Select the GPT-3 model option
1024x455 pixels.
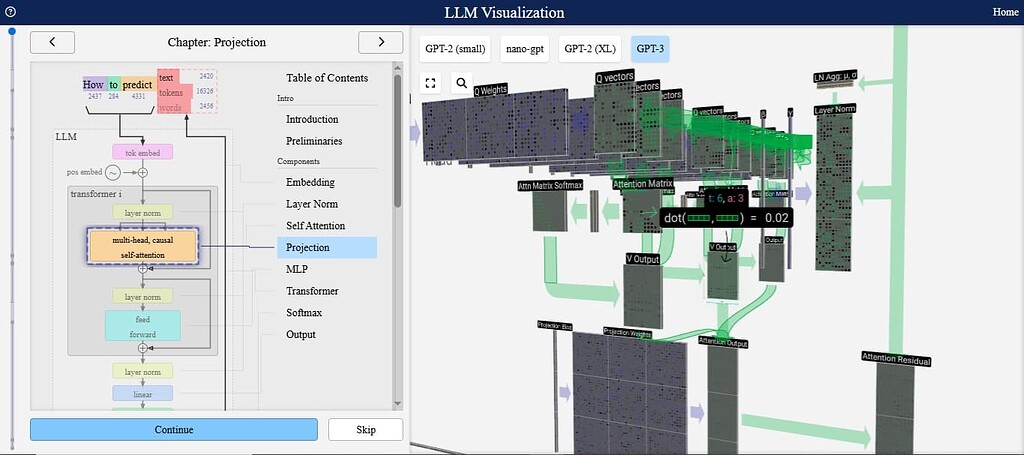(650, 48)
